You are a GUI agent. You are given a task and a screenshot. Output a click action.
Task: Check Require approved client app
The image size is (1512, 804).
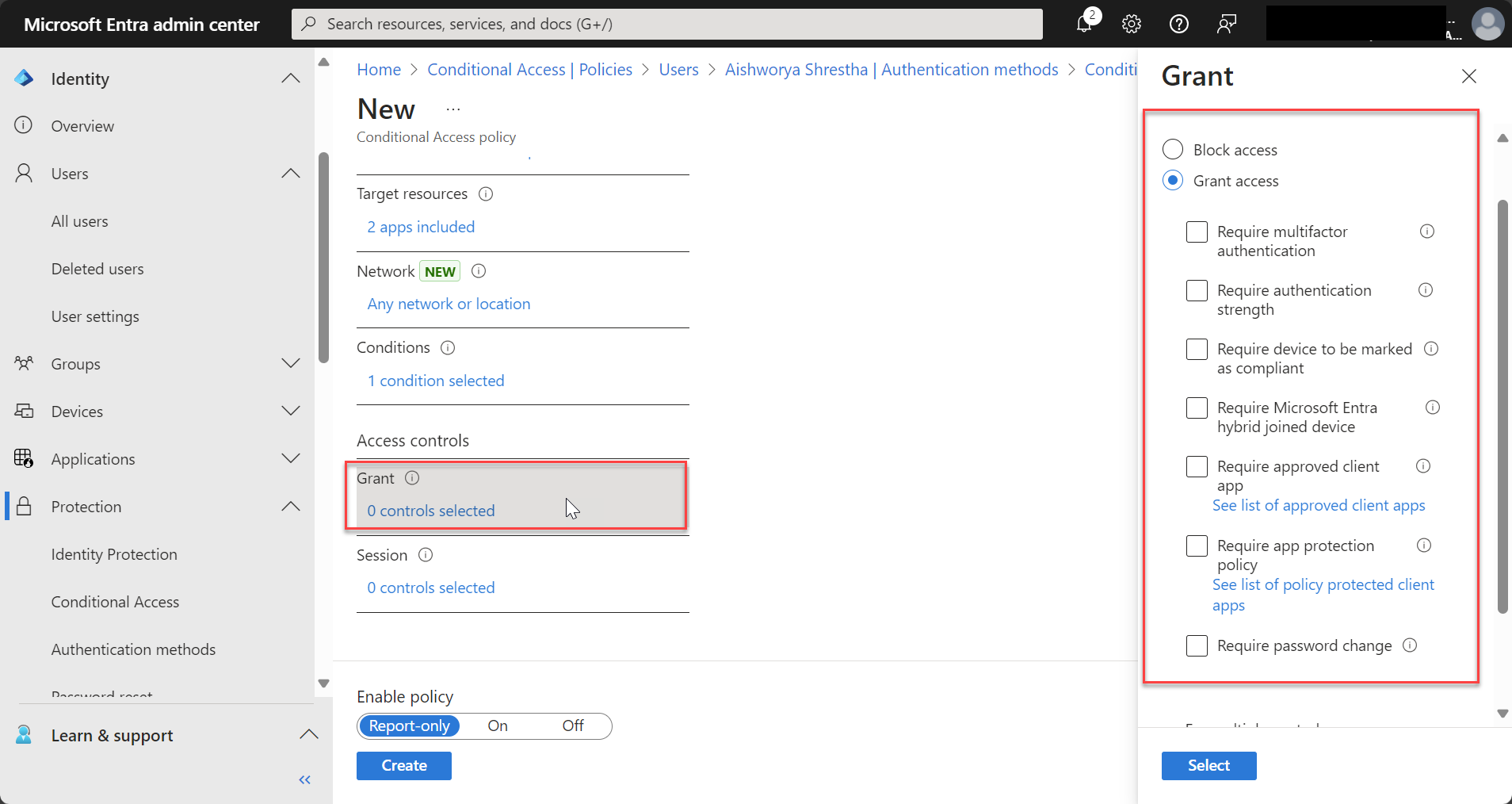click(1197, 466)
